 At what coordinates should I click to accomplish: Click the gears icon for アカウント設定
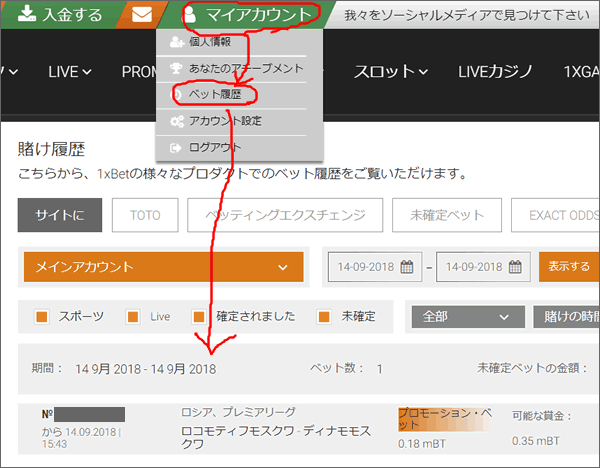177,121
